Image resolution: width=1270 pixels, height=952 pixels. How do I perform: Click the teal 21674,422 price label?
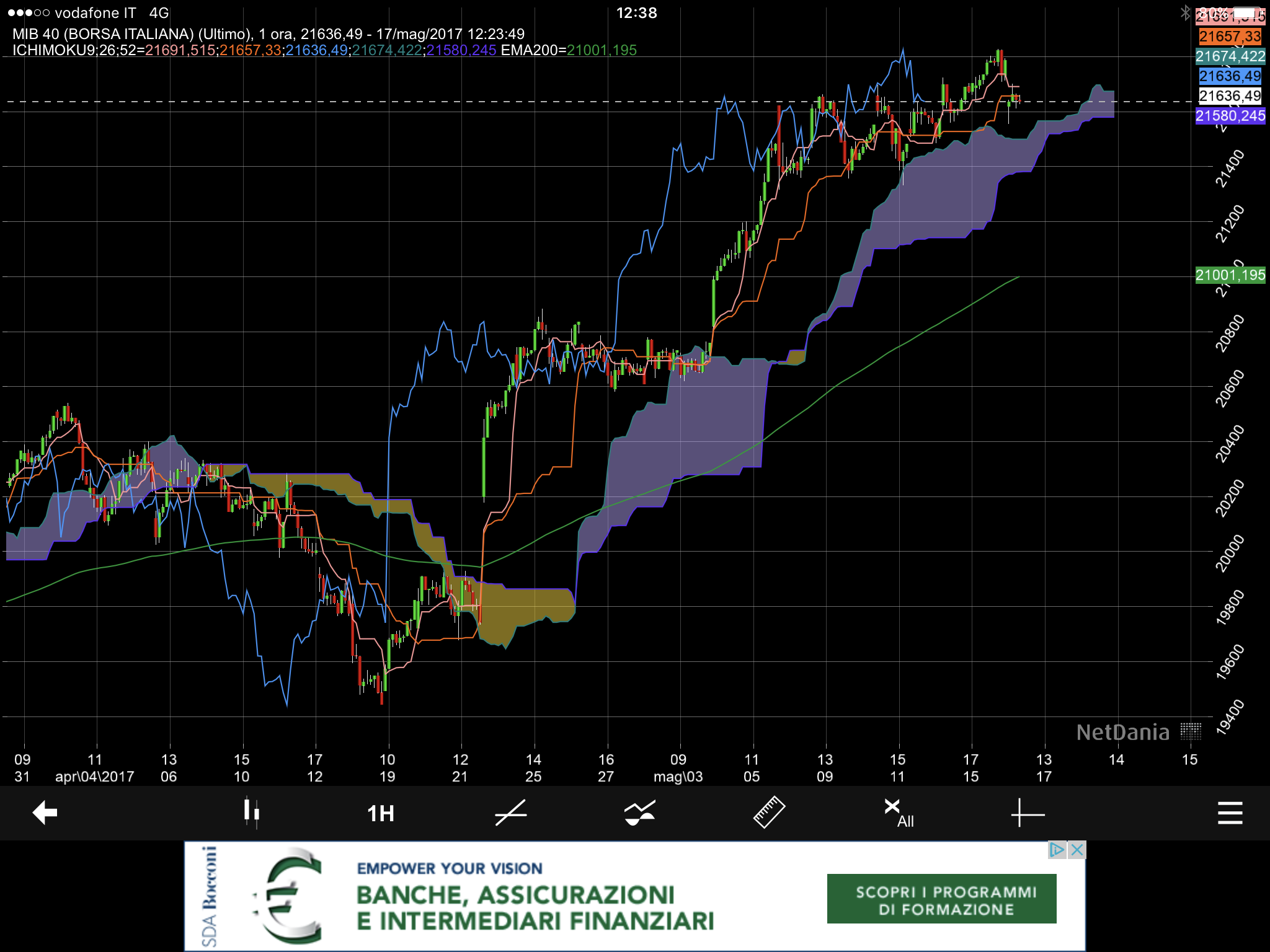tap(1230, 56)
